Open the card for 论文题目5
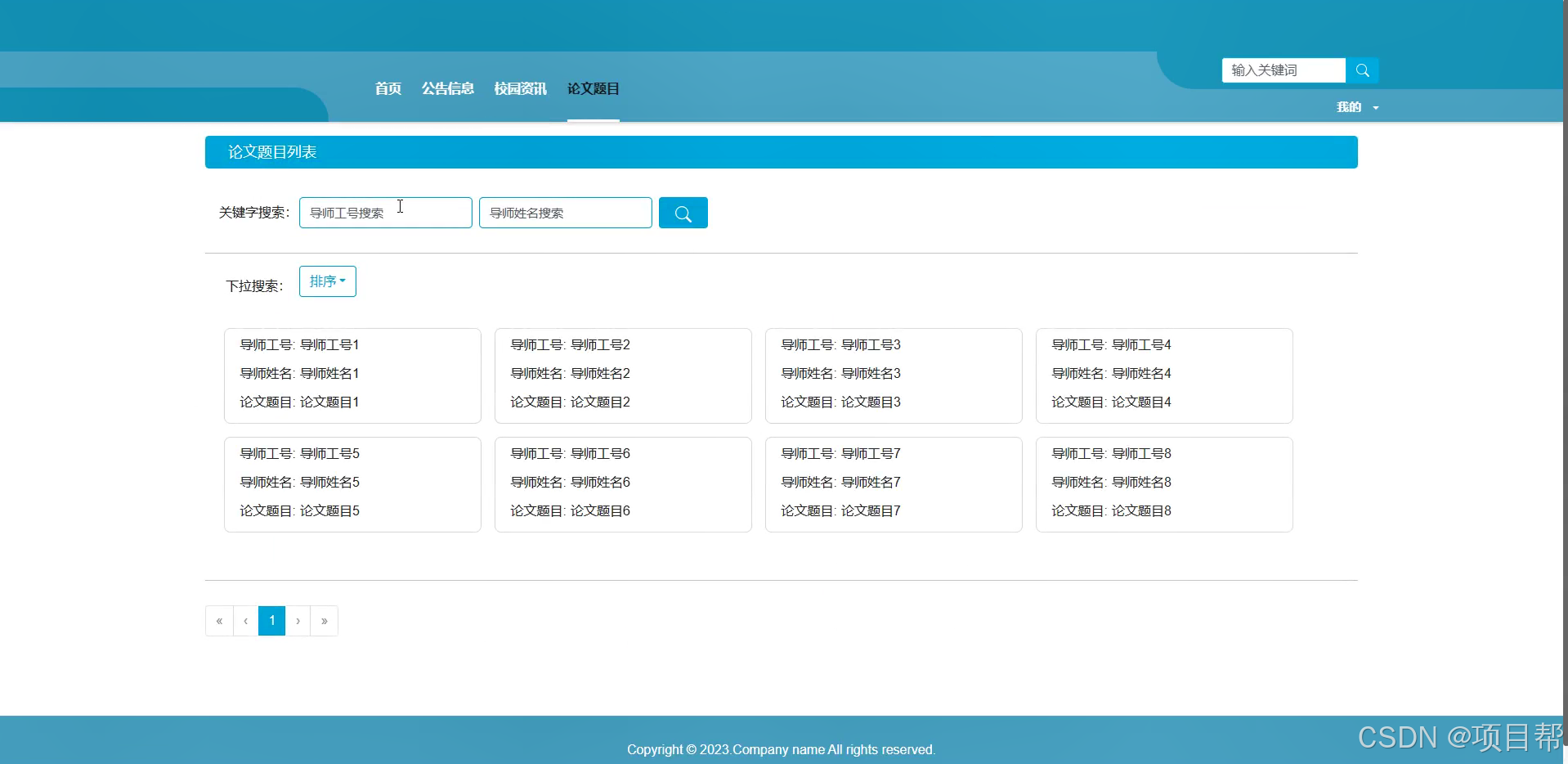1568x764 pixels. 352,484
